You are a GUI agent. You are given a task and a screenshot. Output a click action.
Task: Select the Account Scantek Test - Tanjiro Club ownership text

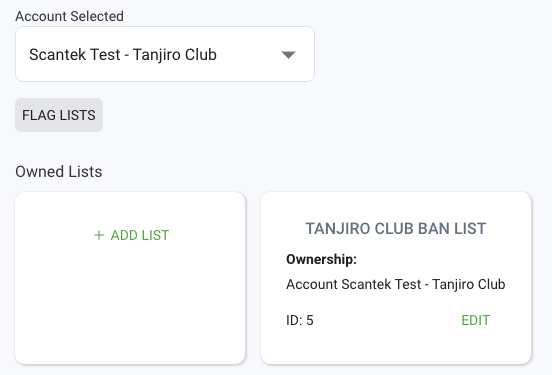(x=396, y=284)
